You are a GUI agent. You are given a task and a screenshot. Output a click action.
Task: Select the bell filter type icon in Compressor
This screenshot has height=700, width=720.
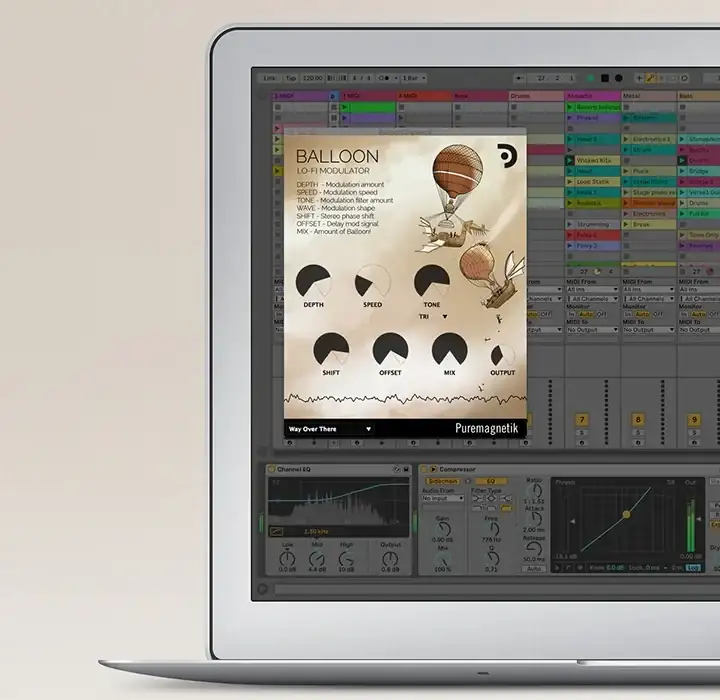pyautogui.click(x=491, y=498)
